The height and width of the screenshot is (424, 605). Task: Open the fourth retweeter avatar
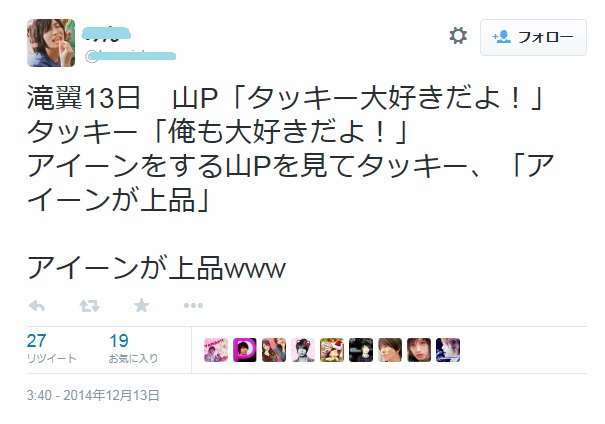coord(303,350)
